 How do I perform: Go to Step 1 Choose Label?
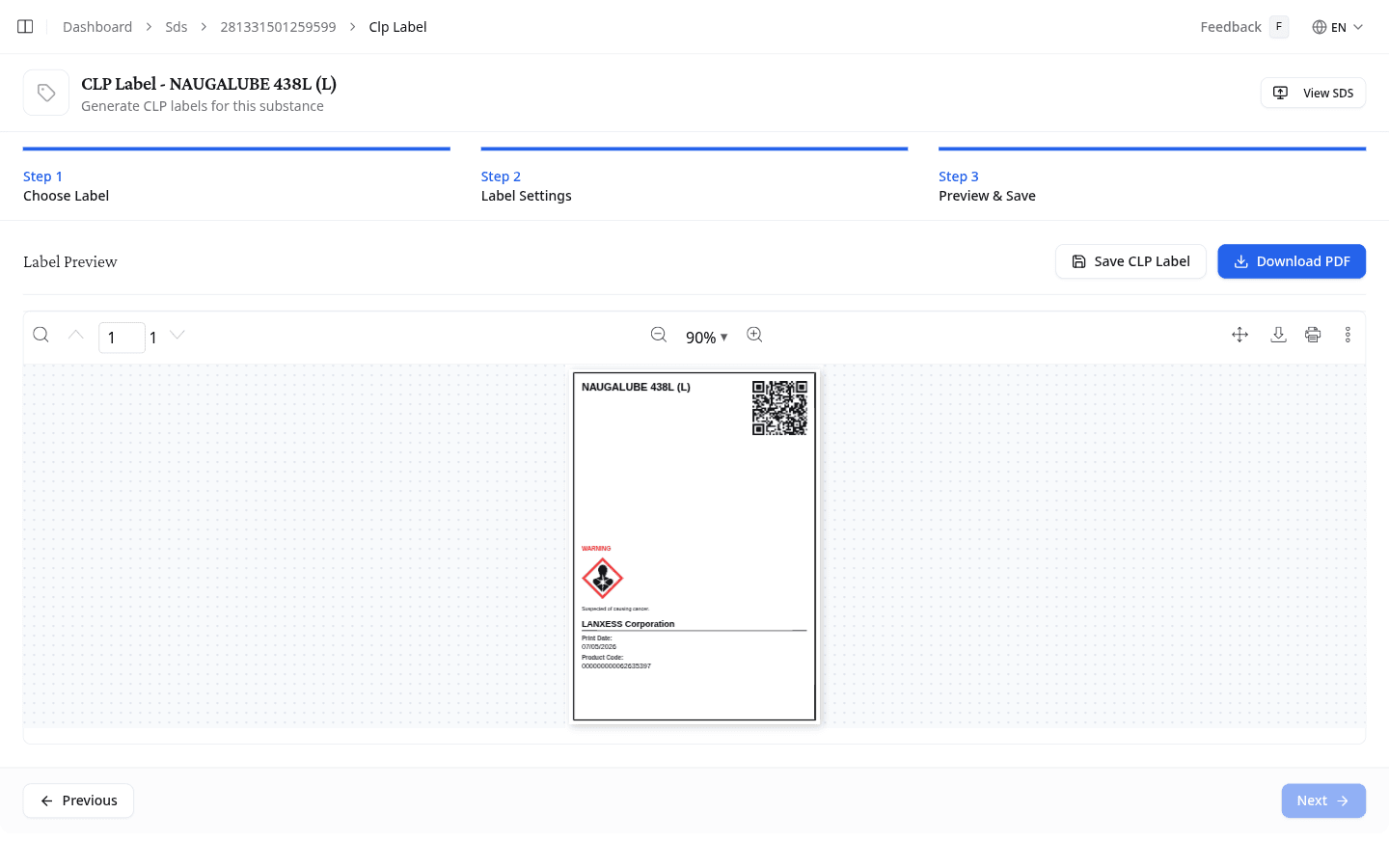tap(236, 176)
